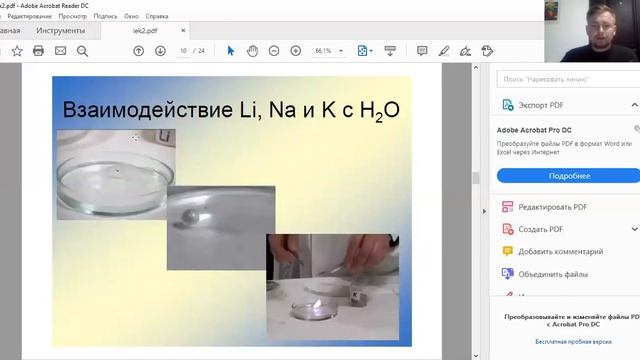Image resolution: width=640 pixels, height=360 pixels.
Task: Click the Экспорт PDF icon
Action: pos(507,105)
